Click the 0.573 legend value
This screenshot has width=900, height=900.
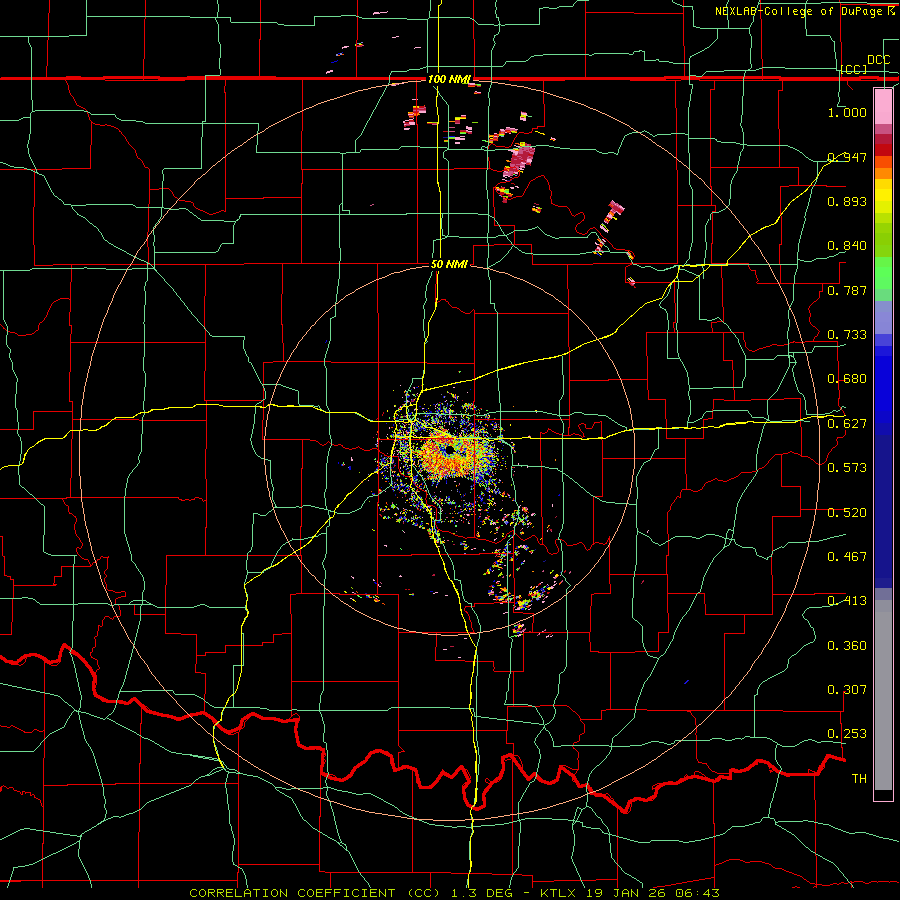pos(847,468)
